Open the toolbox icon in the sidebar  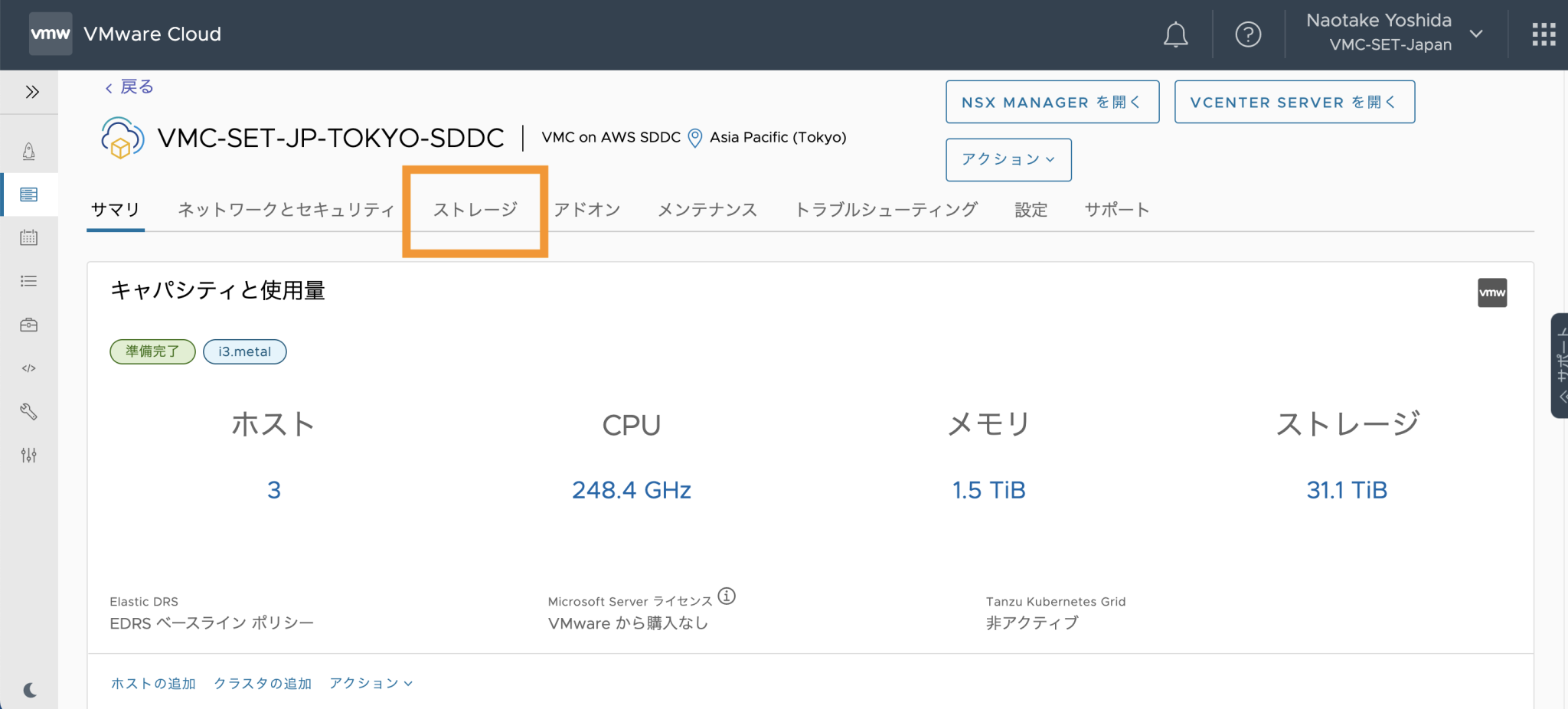pos(29,324)
